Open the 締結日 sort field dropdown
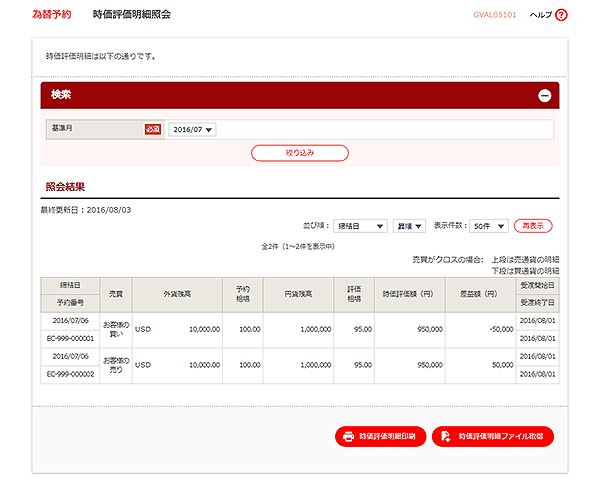Image resolution: width=600 pixels, height=489 pixels. click(x=360, y=226)
